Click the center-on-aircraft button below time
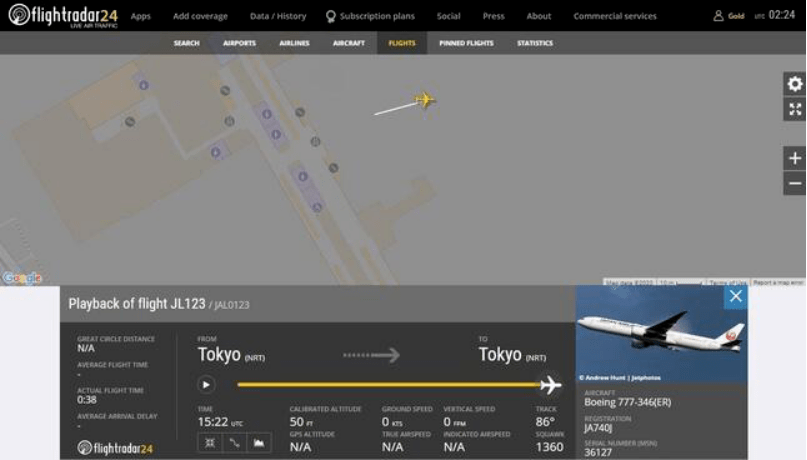Screen dimensions: 807x460 tap(209, 443)
